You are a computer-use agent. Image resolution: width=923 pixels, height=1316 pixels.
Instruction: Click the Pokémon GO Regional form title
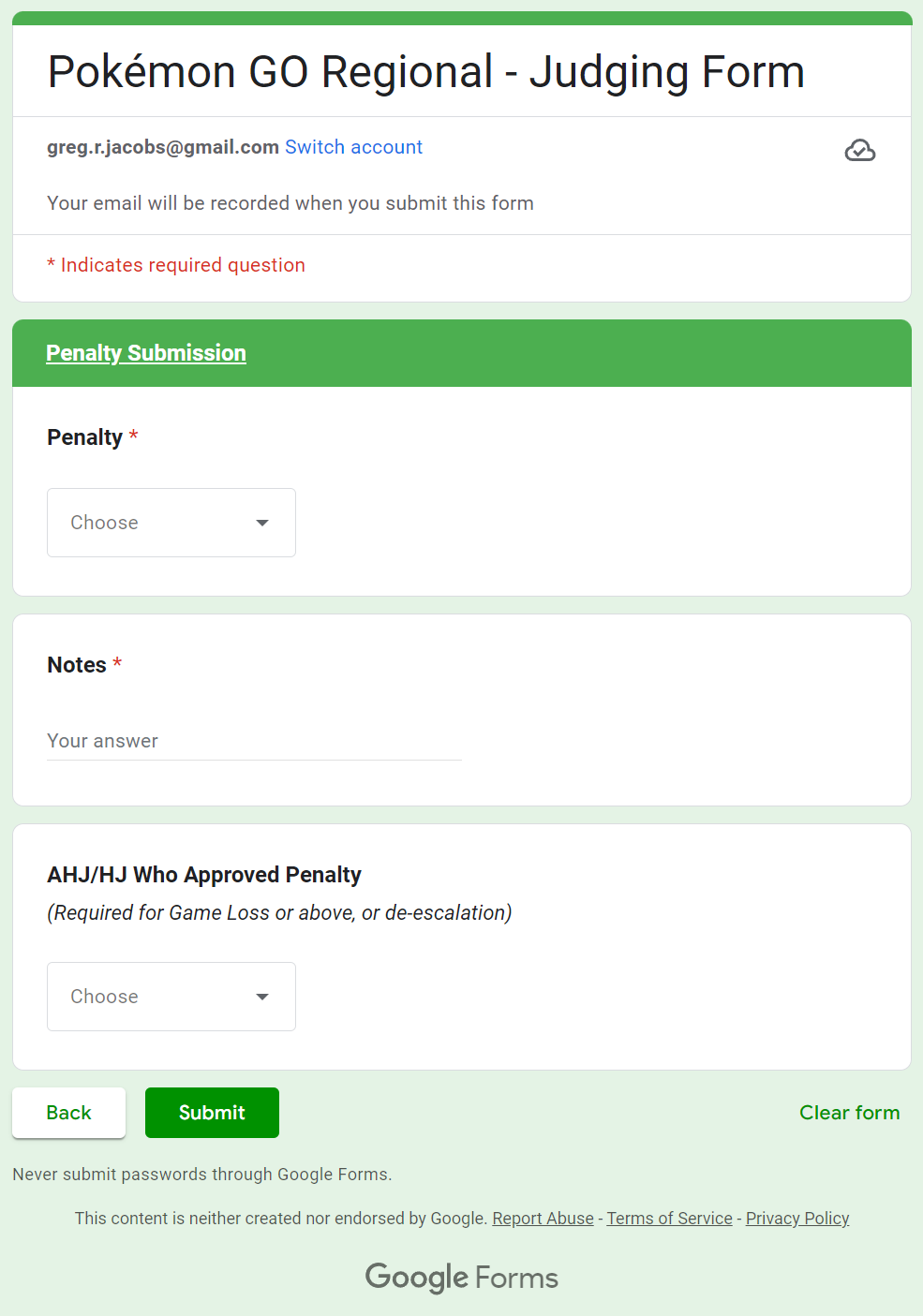coord(426,72)
